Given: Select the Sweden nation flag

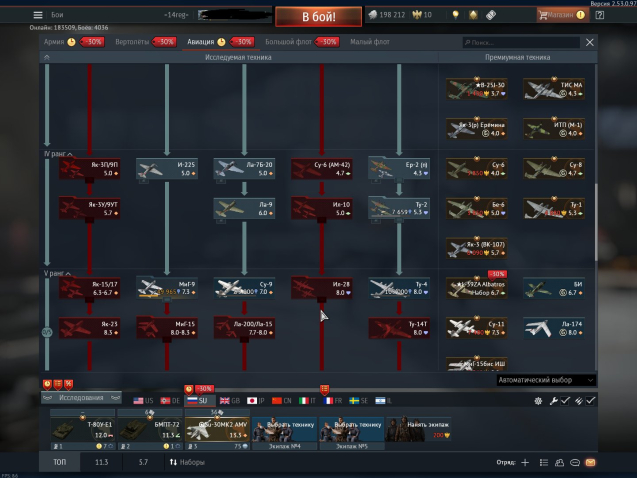Looking at the screenshot, I should point(359,400).
